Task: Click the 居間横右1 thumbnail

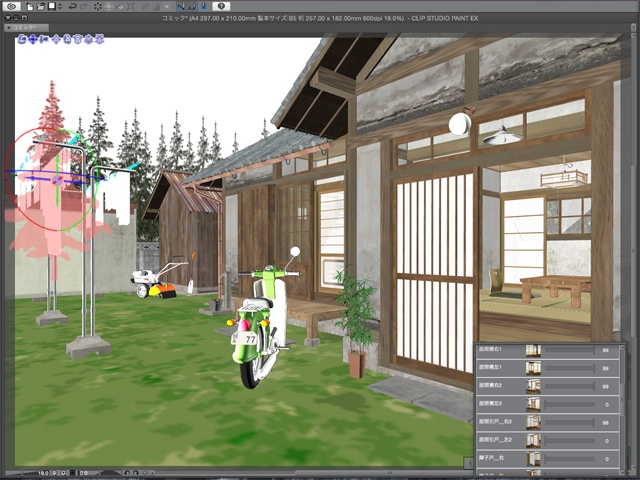Action: 533,350
